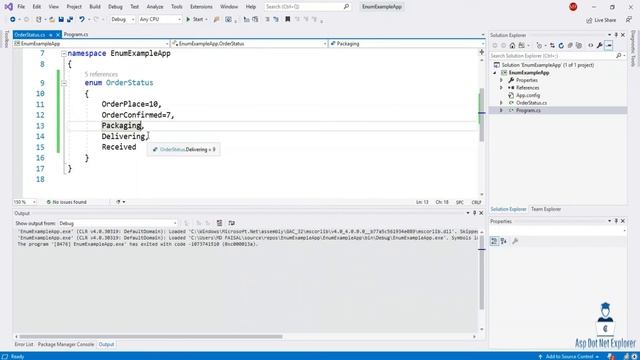Open the Toolbox side tab
The image size is (640, 360).
[6, 40]
